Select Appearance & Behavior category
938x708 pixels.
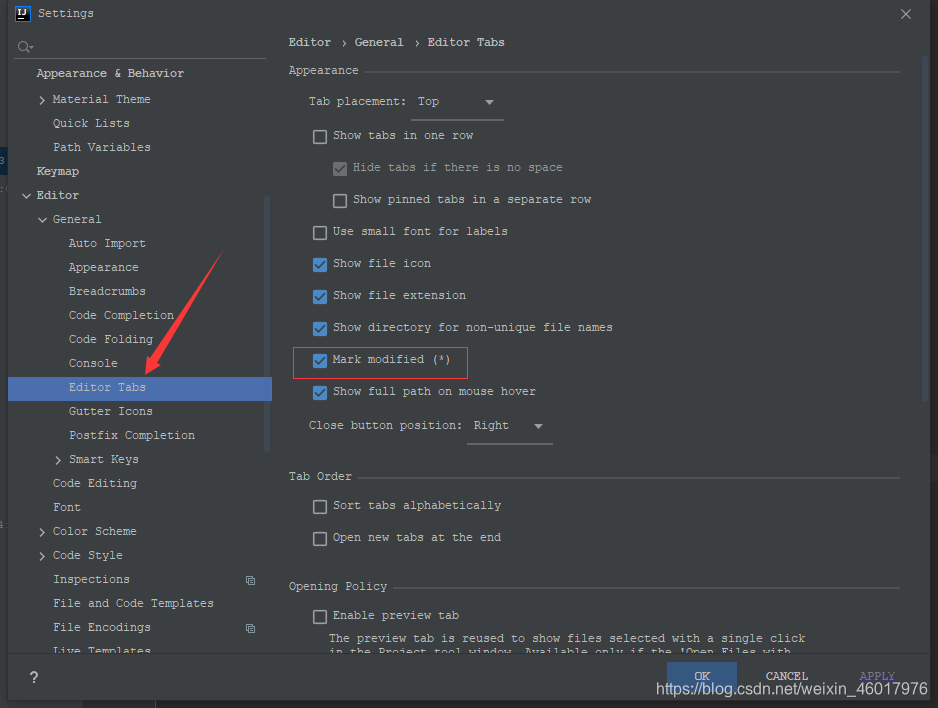[110, 73]
